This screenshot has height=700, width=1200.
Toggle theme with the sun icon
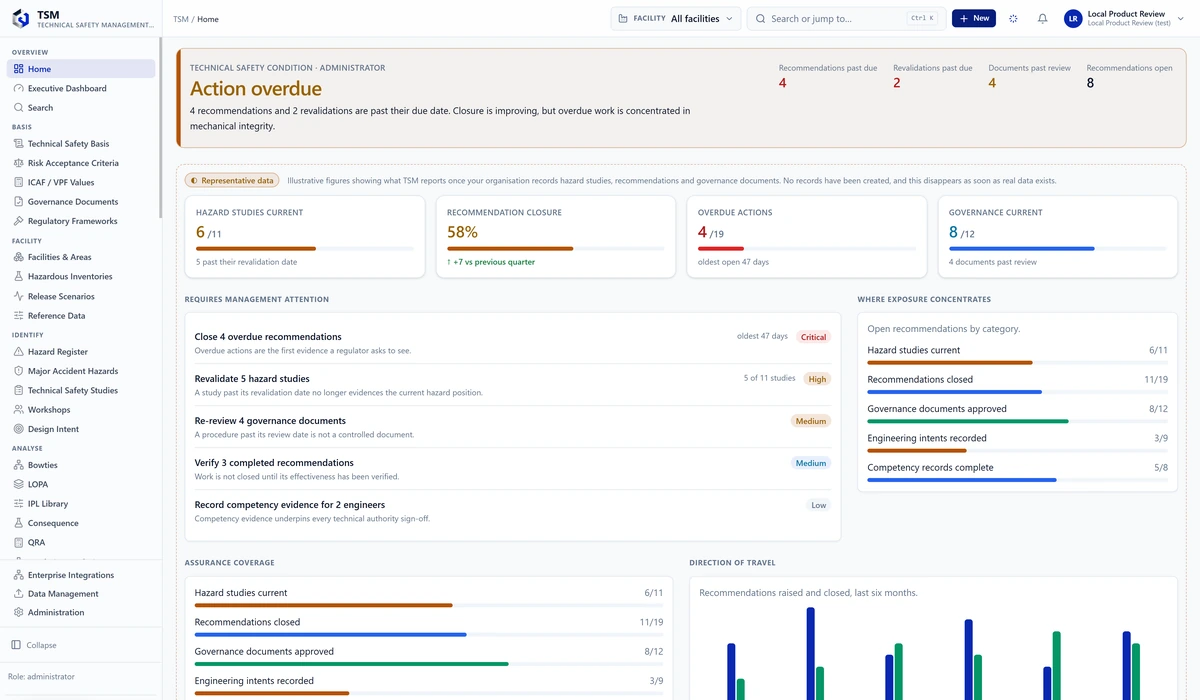tap(1014, 18)
